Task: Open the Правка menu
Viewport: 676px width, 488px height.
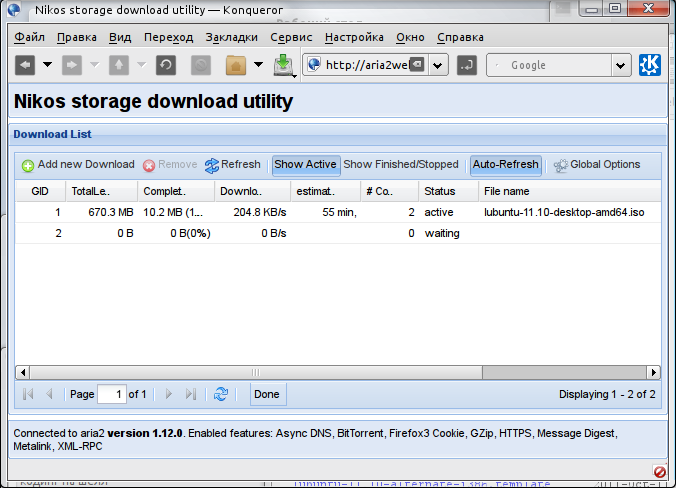Action: click(x=77, y=38)
